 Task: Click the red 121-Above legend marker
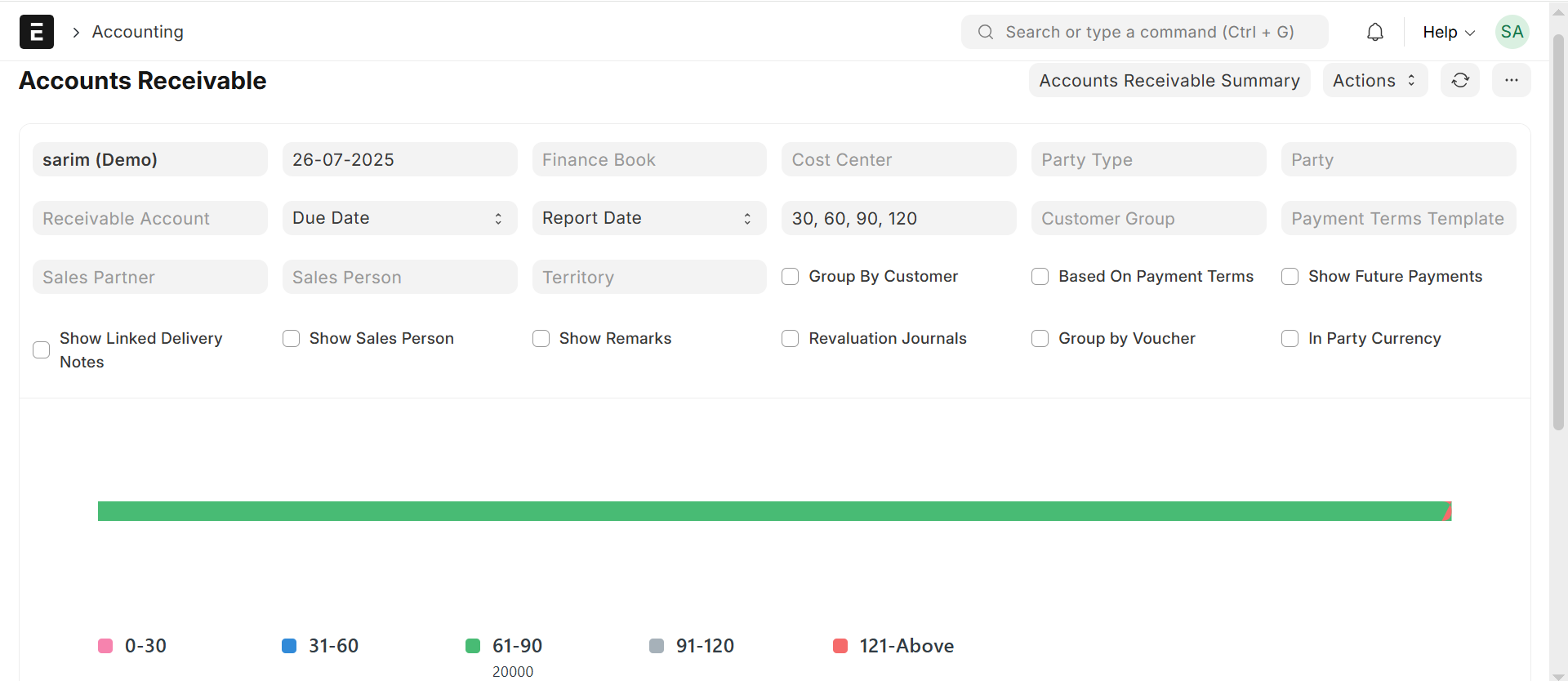840,646
